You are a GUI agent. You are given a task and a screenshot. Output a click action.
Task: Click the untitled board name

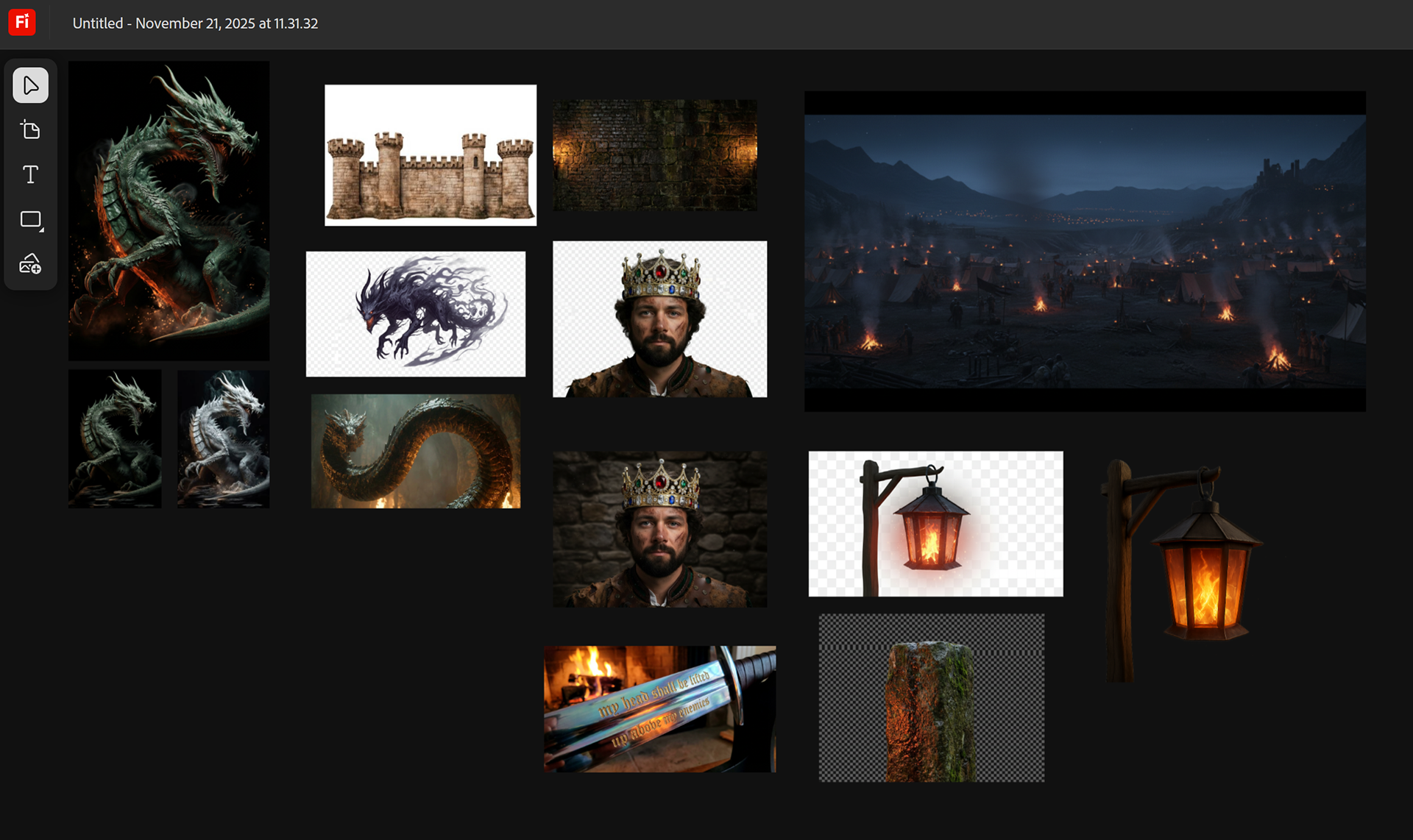[195, 24]
